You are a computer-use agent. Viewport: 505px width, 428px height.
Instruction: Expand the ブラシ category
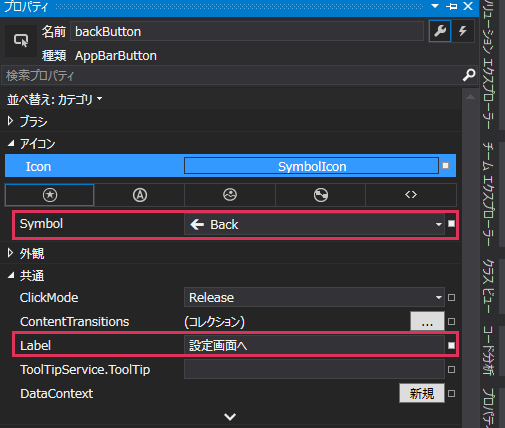10,121
